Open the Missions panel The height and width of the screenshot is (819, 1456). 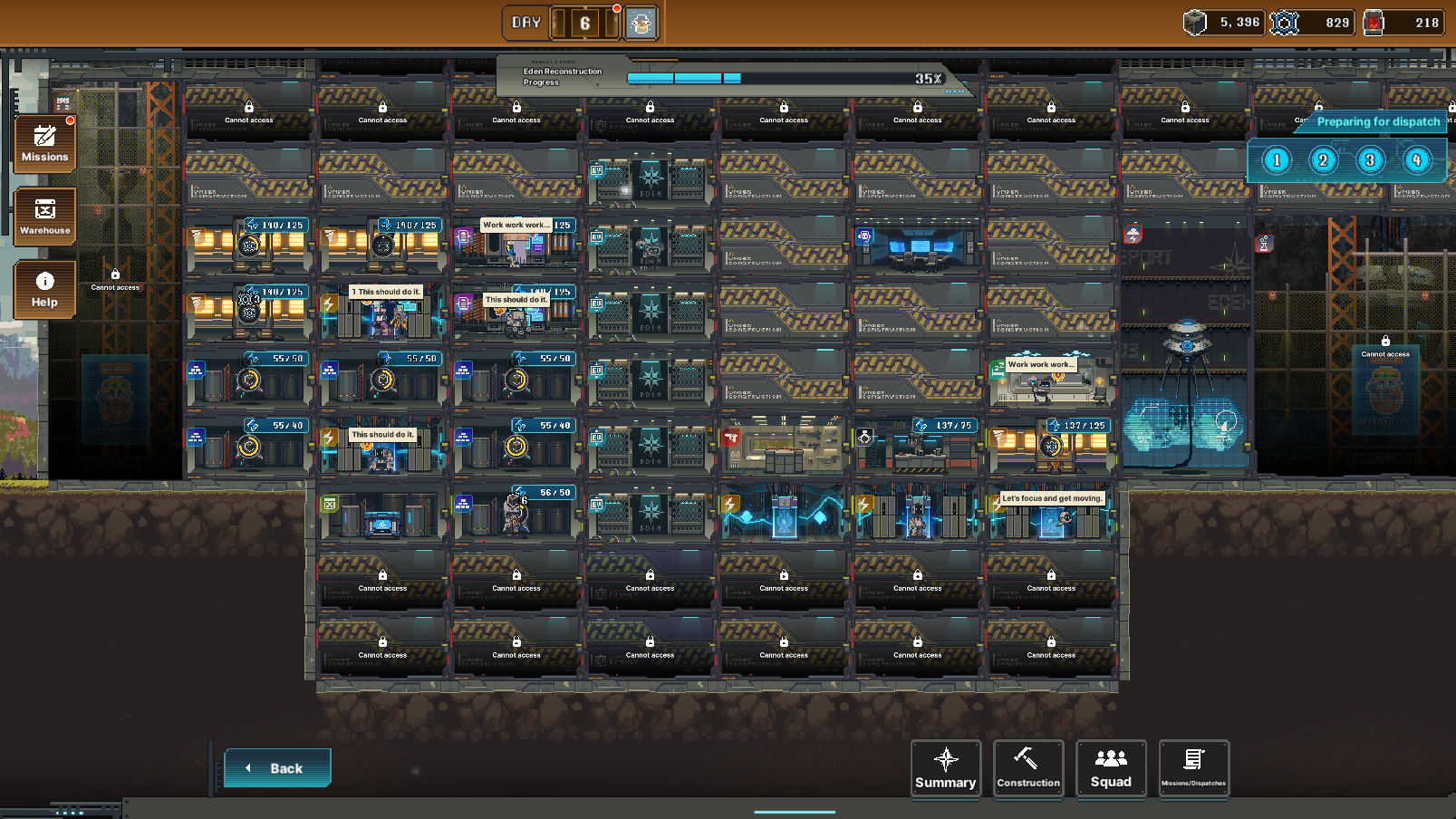(x=44, y=144)
